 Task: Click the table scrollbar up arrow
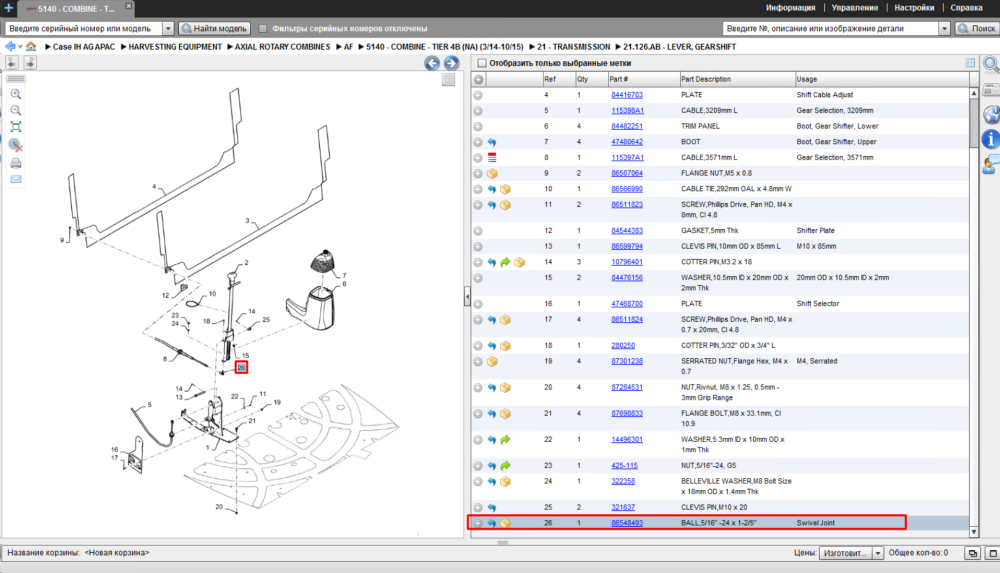974,93
